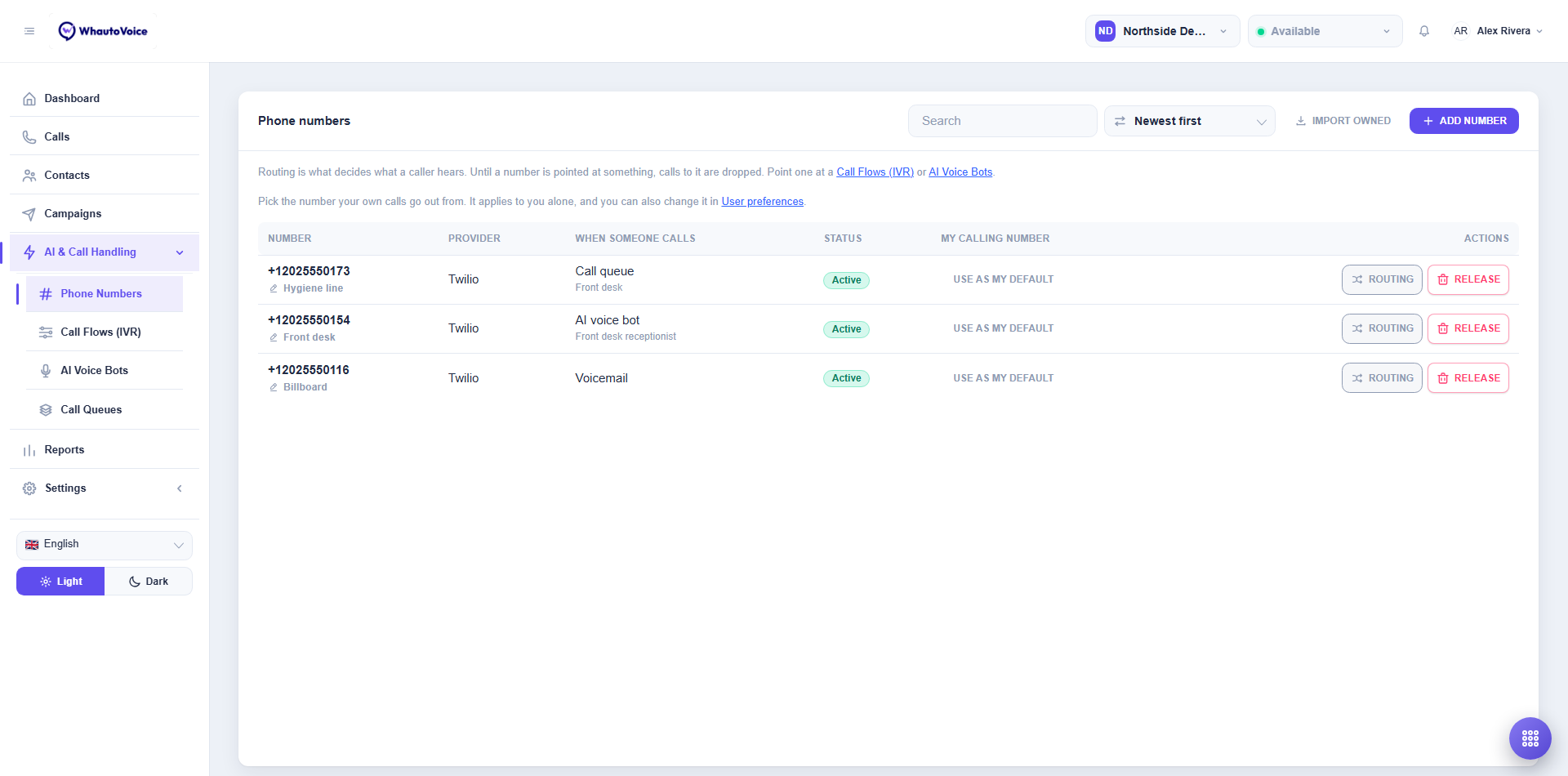Open the notifications bell
Screen dimensions: 1568x776
pos(1424,31)
